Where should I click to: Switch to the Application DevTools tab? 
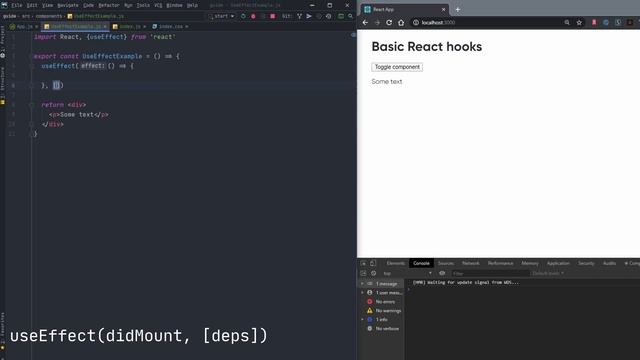[x=558, y=263]
